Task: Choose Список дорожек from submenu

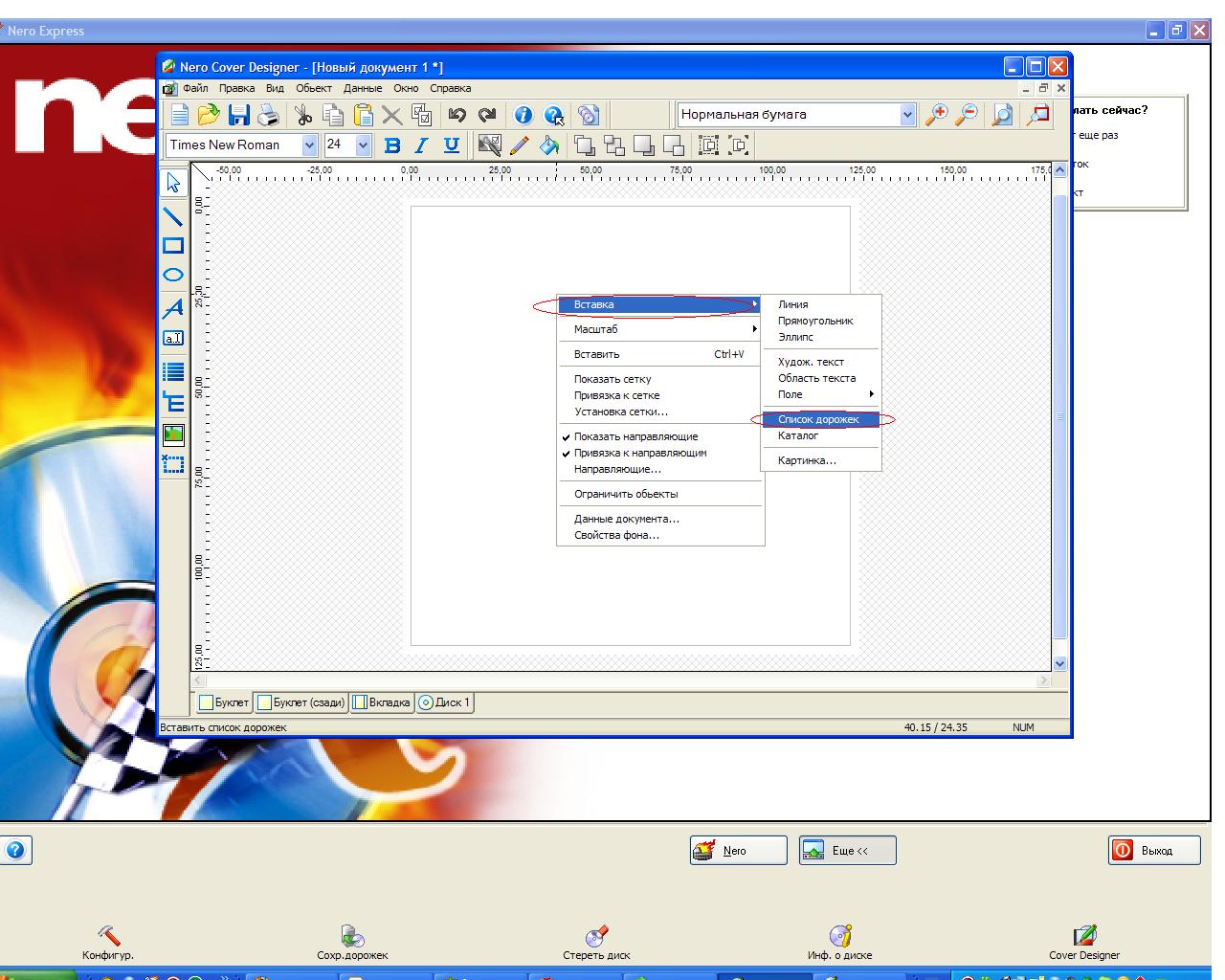Action: point(821,419)
